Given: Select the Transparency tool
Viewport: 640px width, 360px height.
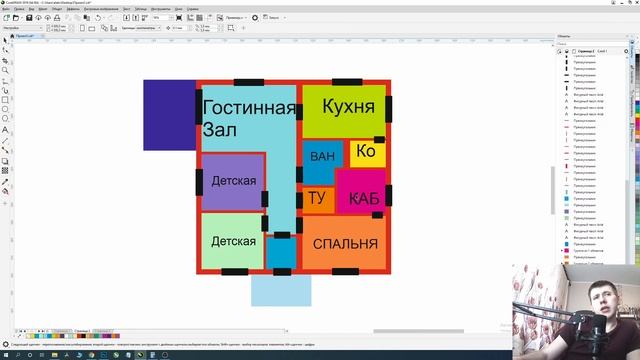Looking at the screenshot, I should [x=5, y=171].
